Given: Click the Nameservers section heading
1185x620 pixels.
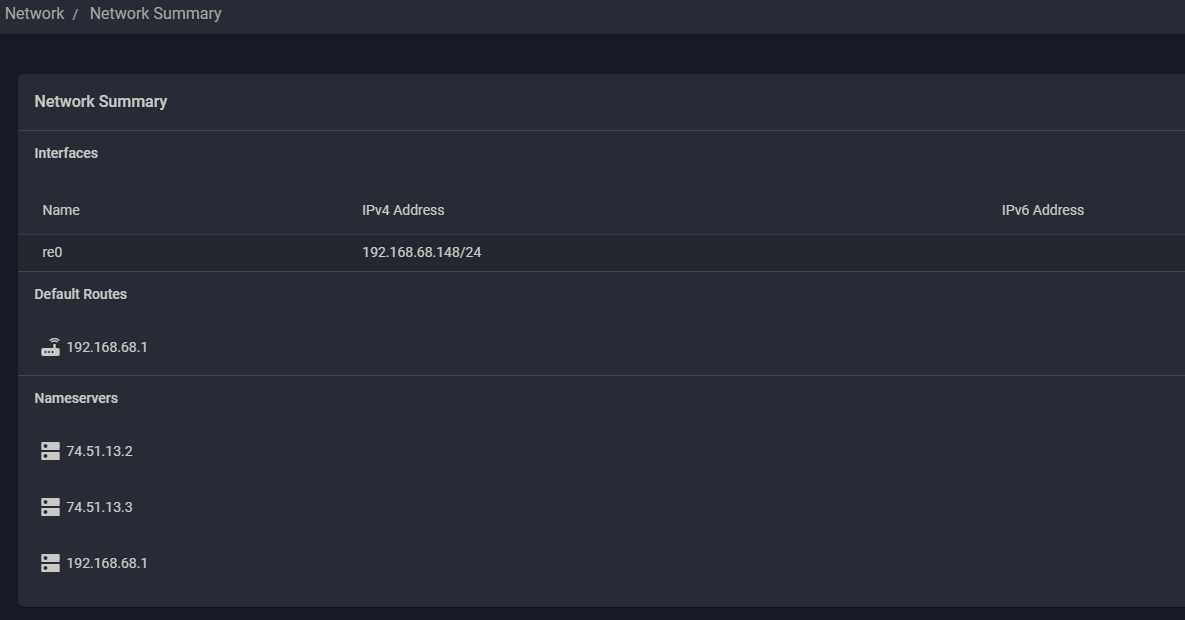Looking at the screenshot, I should coord(76,398).
